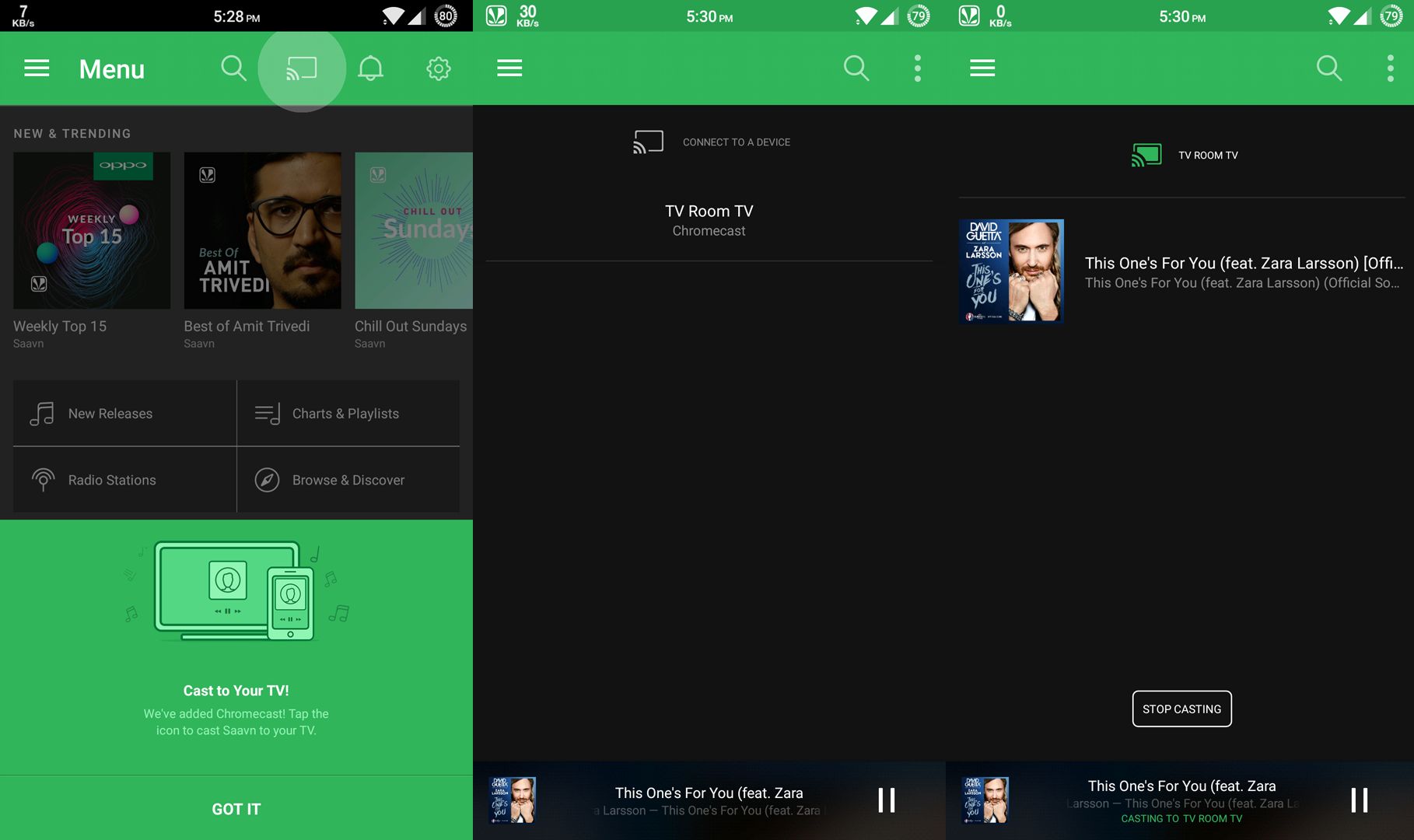Open Charts & Playlists section
Viewport: 1414px width, 840px height.
[x=348, y=413]
